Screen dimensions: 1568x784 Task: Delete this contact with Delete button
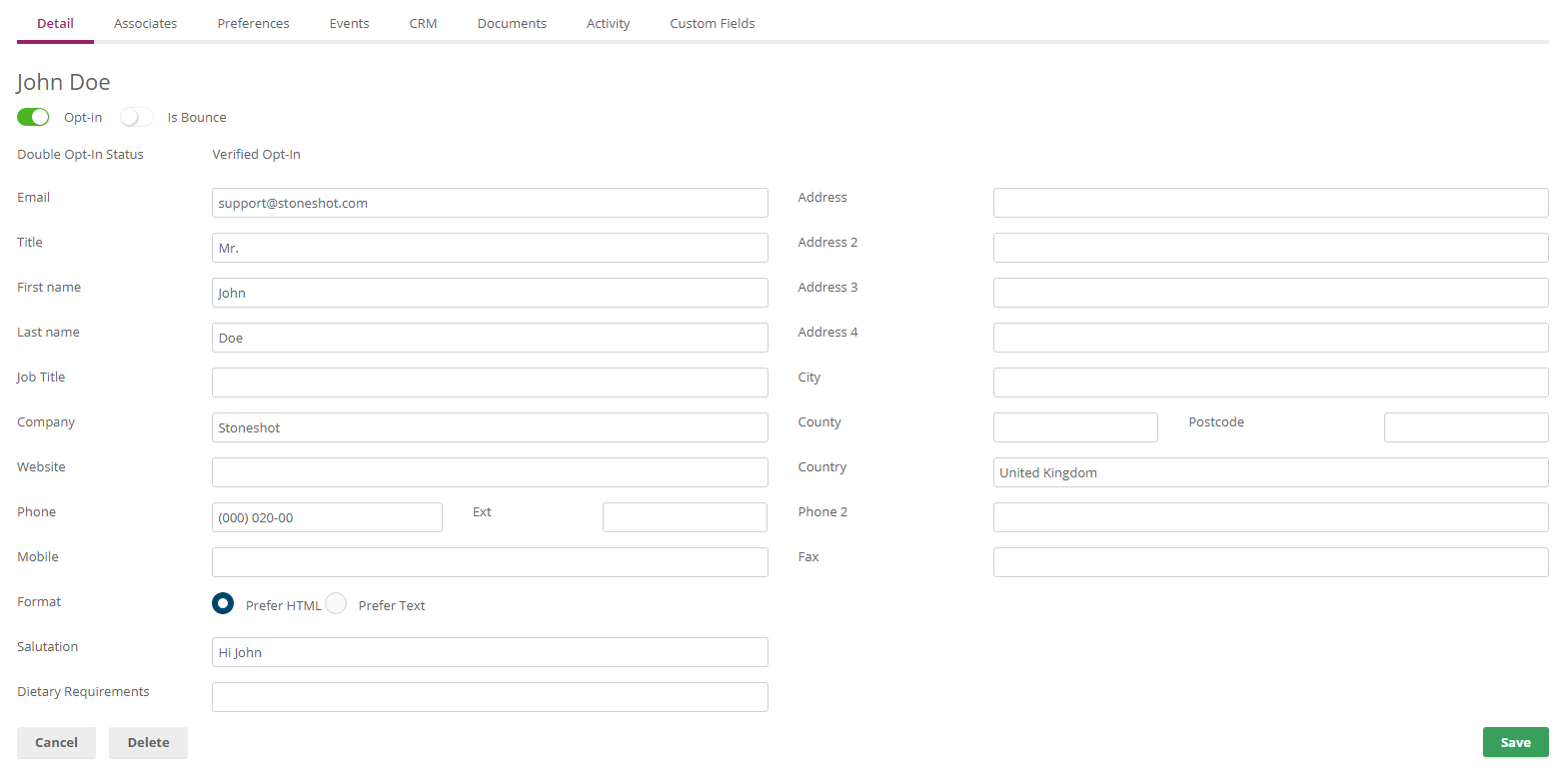(x=148, y=742)
